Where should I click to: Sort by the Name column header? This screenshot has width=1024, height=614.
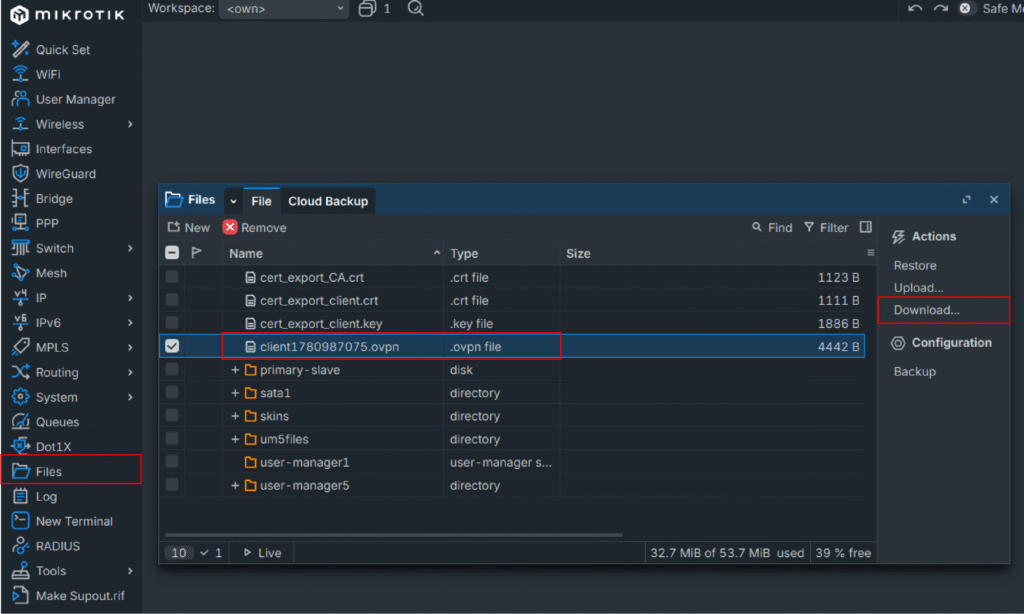tap(333, 253)
